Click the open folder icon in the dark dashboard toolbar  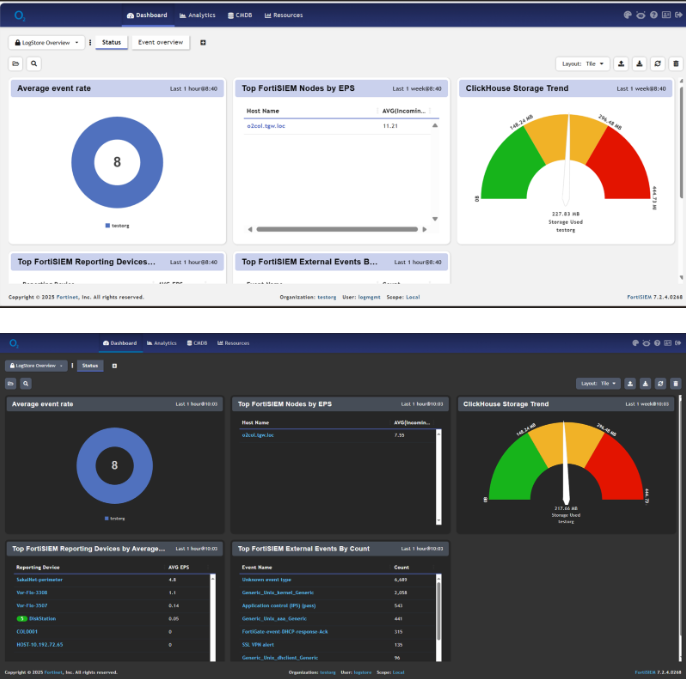[10, 384]
